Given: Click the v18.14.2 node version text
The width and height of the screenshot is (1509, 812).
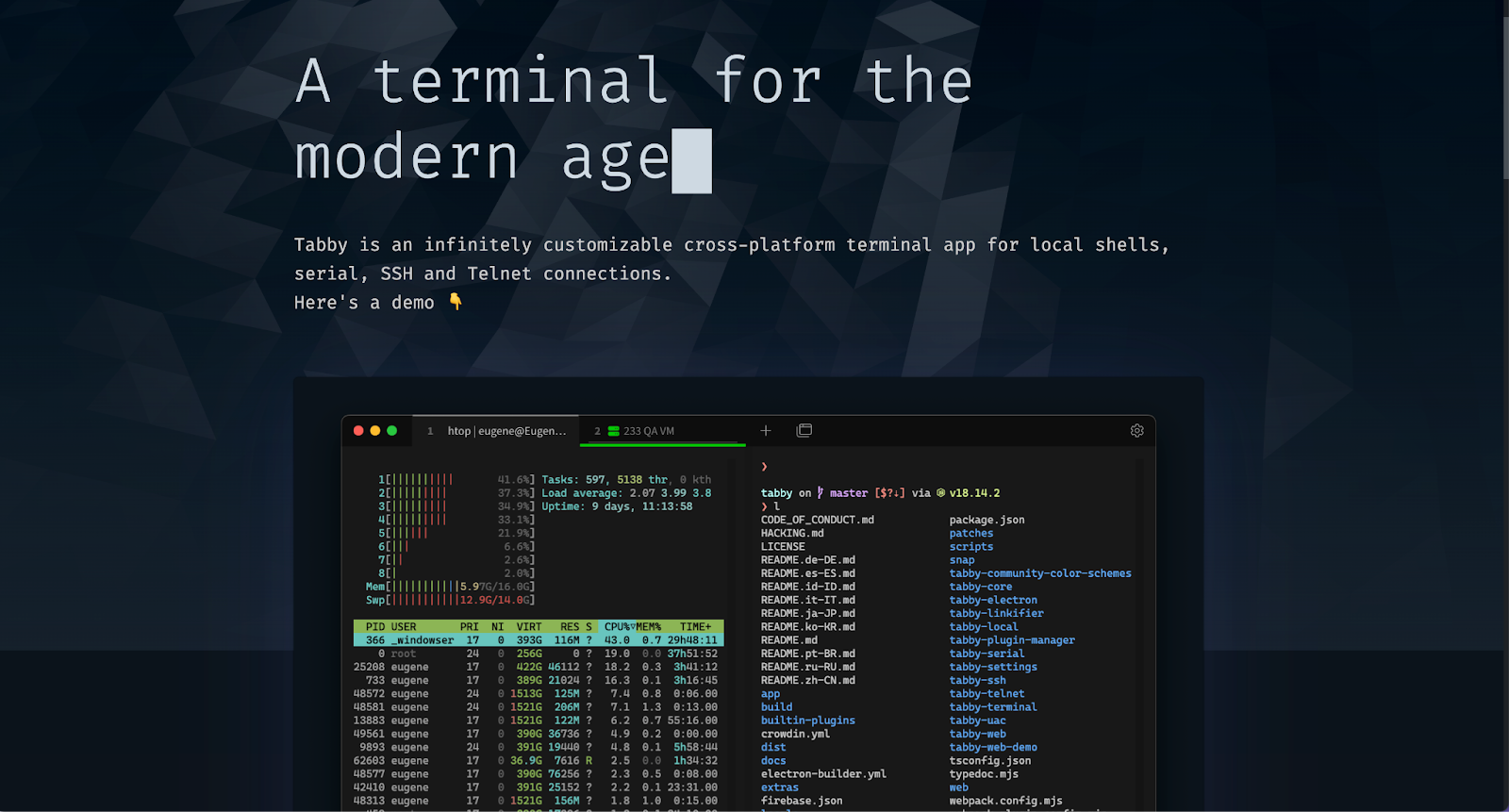Looking at the screenshot, I should coord(974,492).
